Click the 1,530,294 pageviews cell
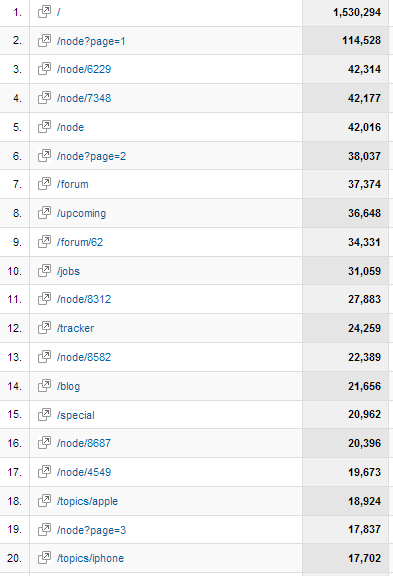The image size is (393, 576). [345, 12]
